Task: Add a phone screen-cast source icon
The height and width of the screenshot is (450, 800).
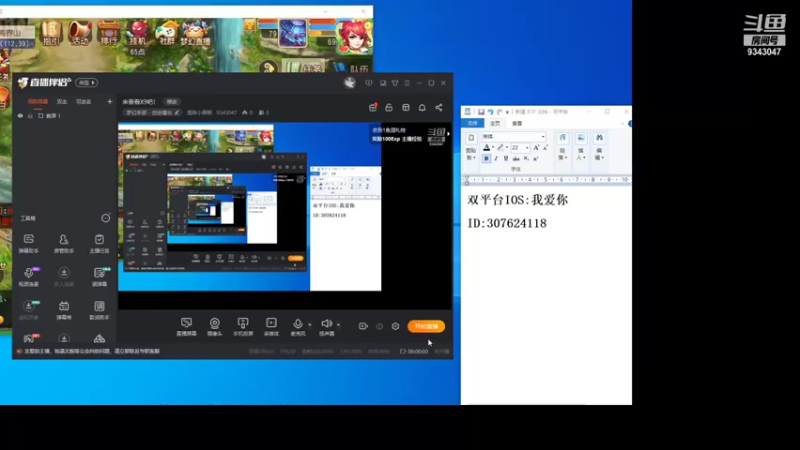Action: (243, 327)
